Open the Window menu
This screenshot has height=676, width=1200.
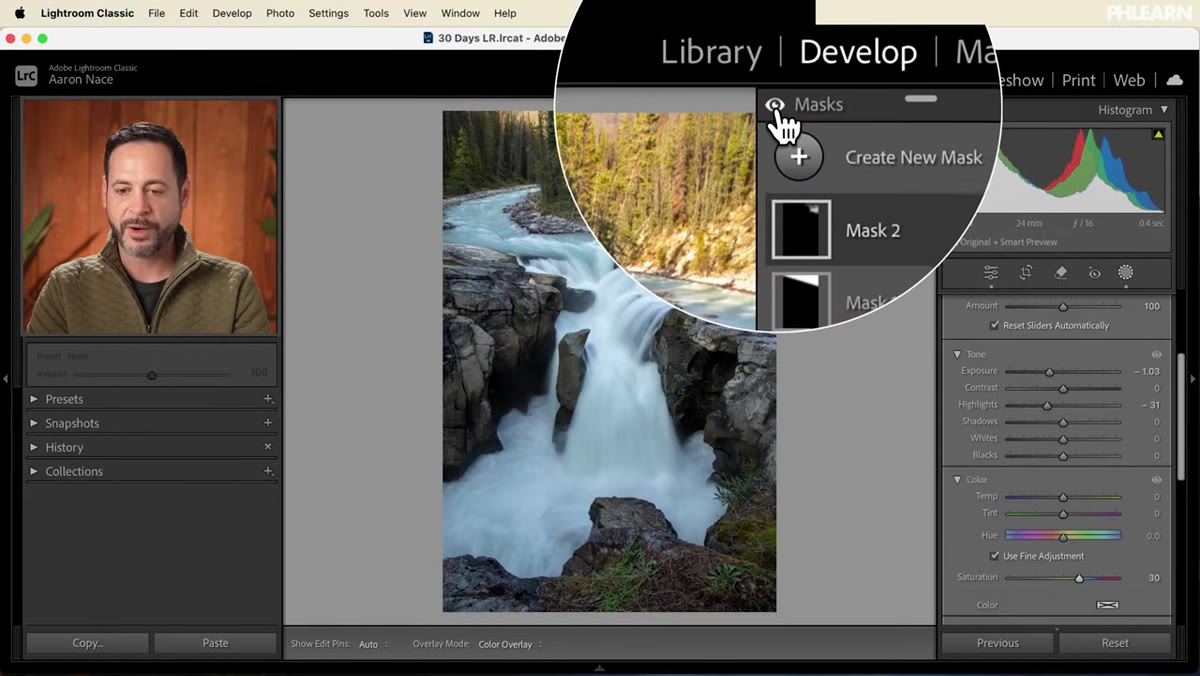[x=460, y=13]
